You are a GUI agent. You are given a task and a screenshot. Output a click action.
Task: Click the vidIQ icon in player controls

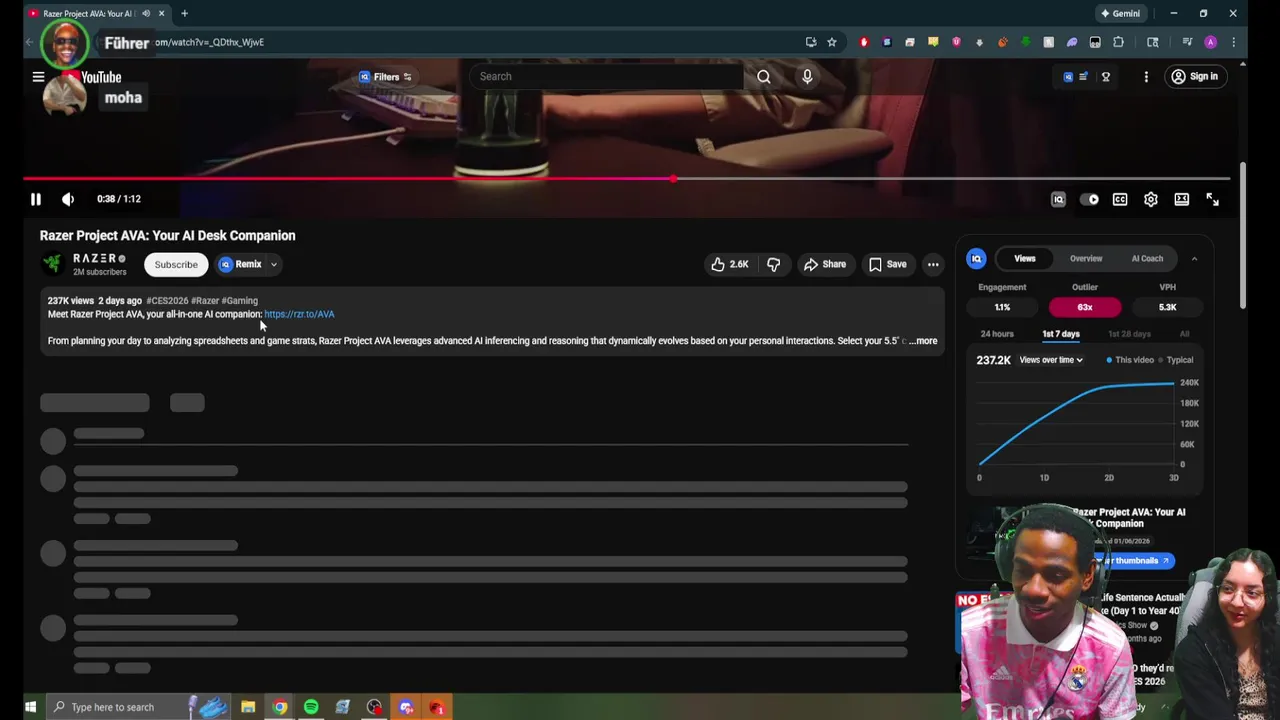point(1058,200)
